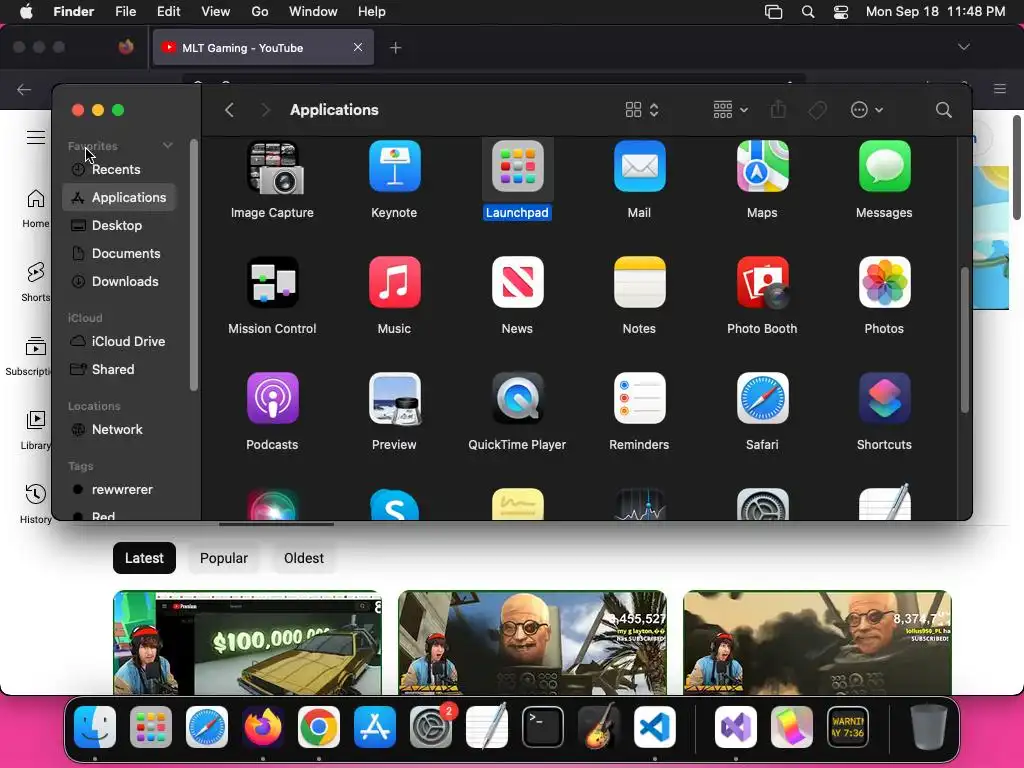Go back with Finder back arrow

[x=229, y=110]
